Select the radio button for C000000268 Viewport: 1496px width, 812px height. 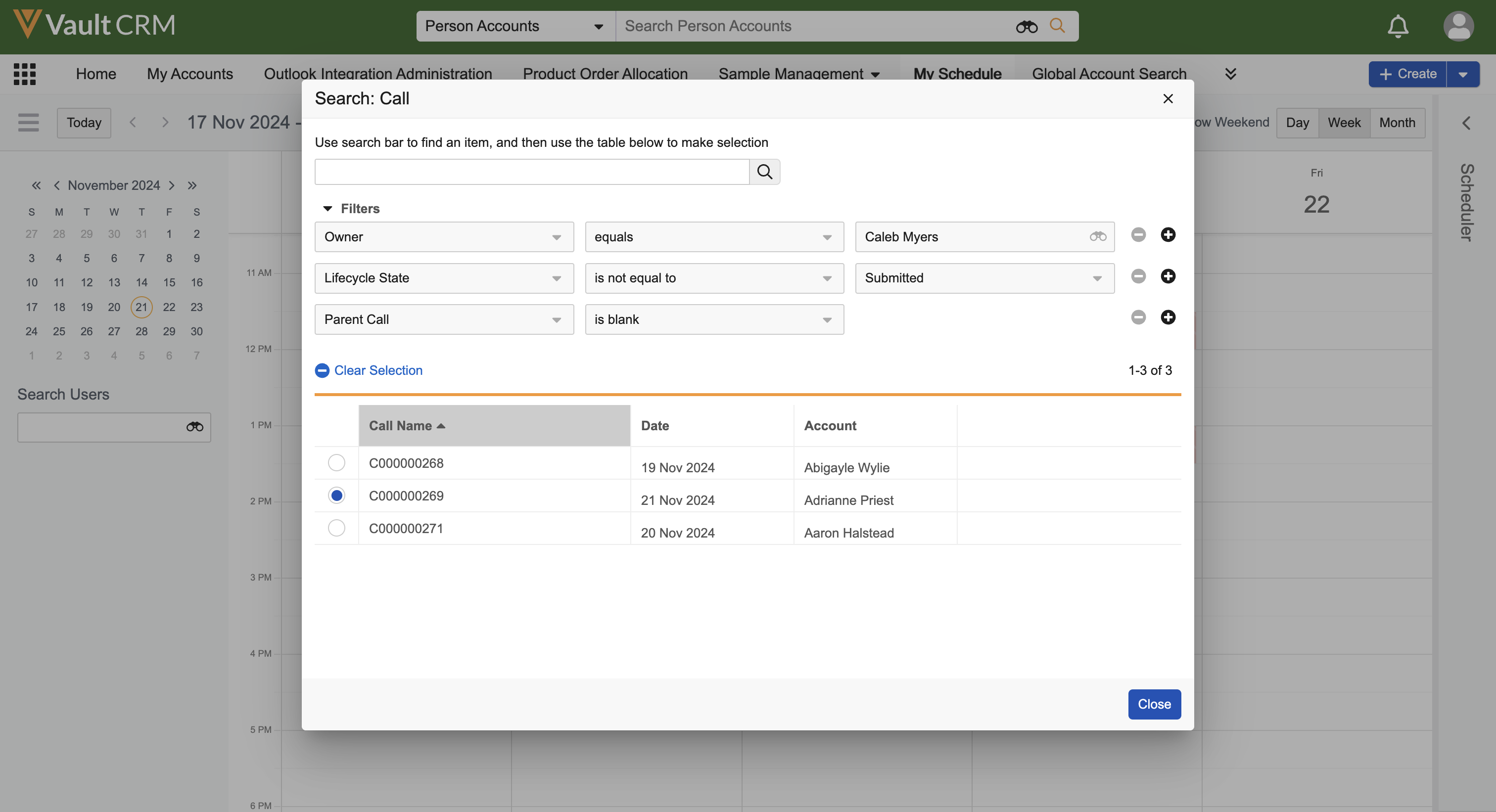coord(336,462)
